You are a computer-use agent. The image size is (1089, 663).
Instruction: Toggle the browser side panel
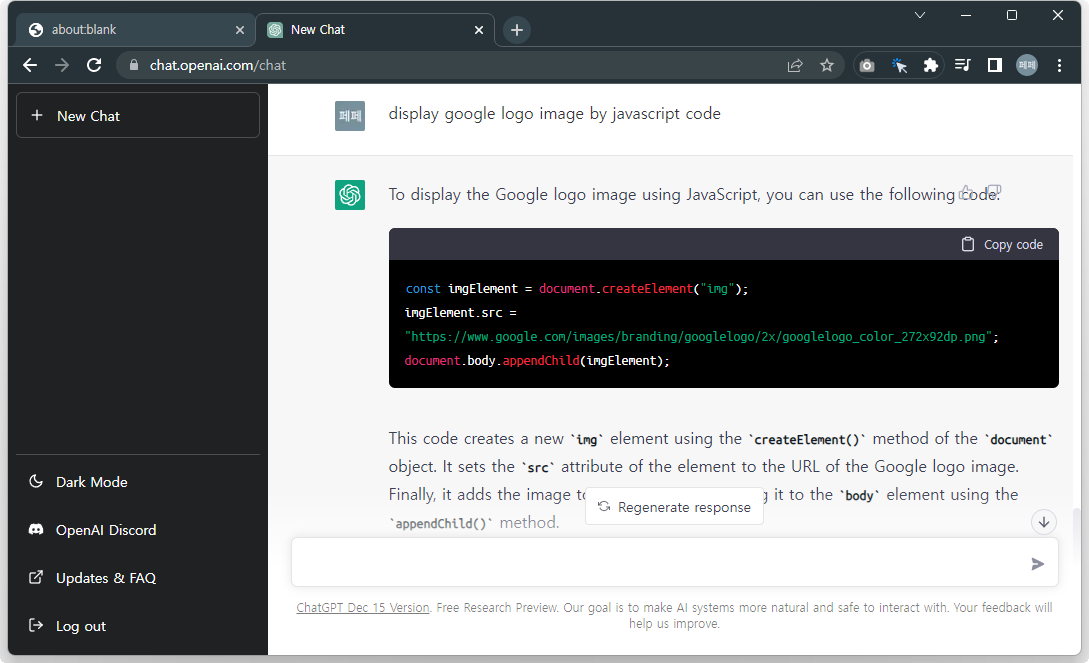tap(995, 65)
